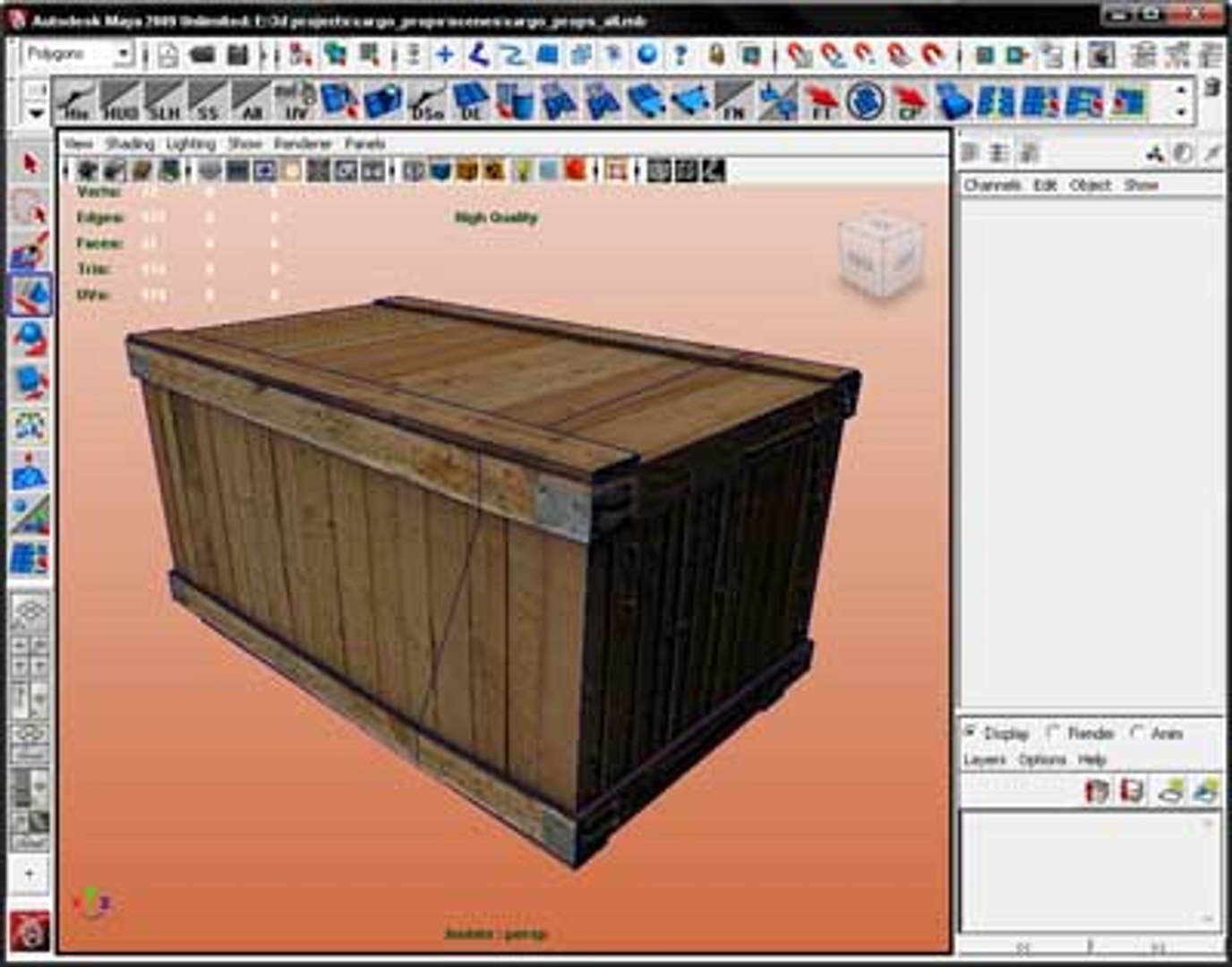
Task: Click the circled blue shelf icon
Action: point(865,100)
